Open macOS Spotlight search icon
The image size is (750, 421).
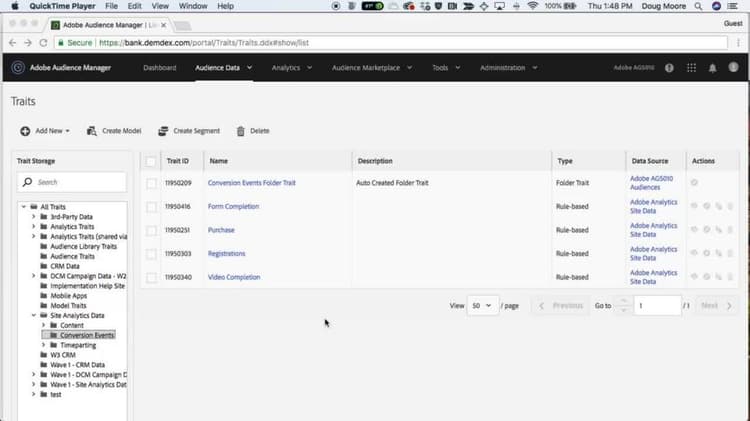[698, 6]
